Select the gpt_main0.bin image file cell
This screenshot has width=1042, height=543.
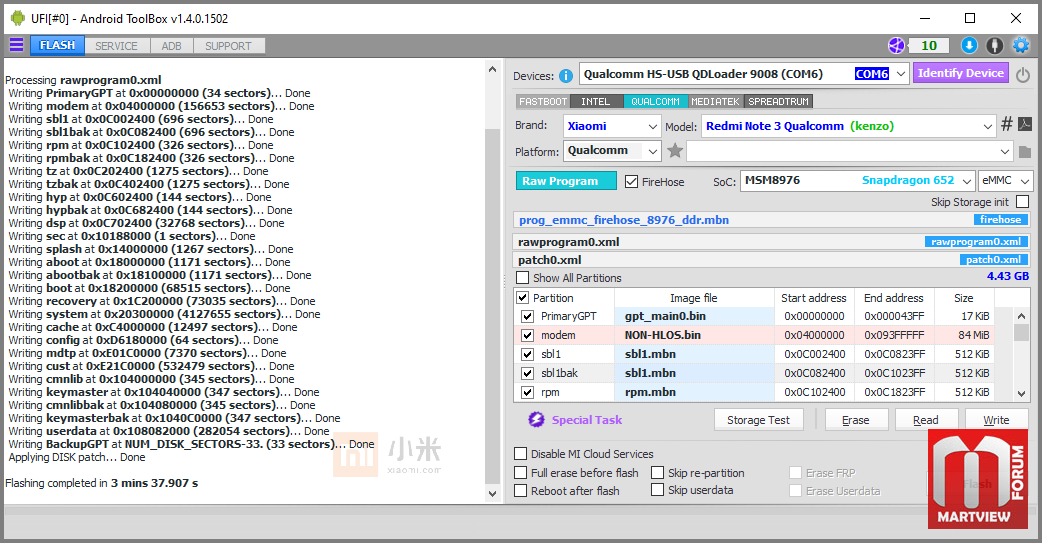(694, 316)
